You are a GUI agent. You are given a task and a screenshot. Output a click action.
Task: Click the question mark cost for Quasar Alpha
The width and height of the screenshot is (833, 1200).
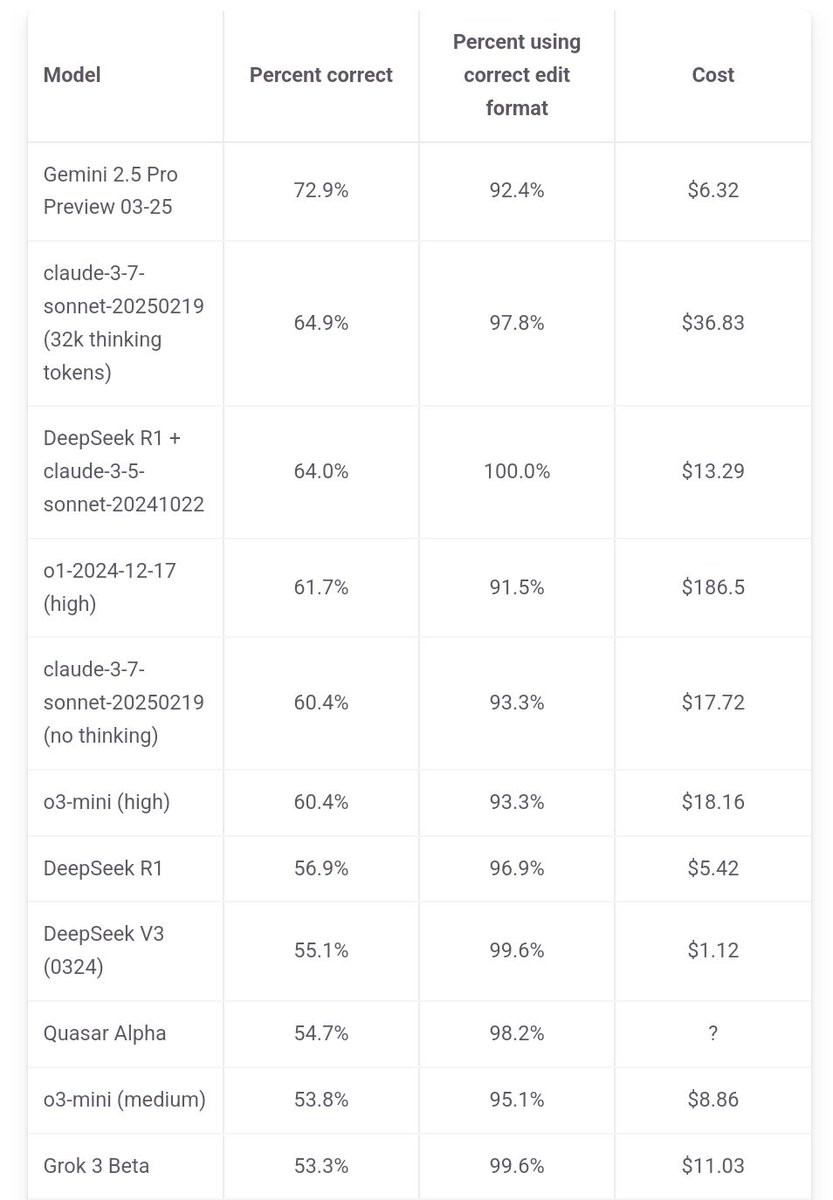(712, 1033)
